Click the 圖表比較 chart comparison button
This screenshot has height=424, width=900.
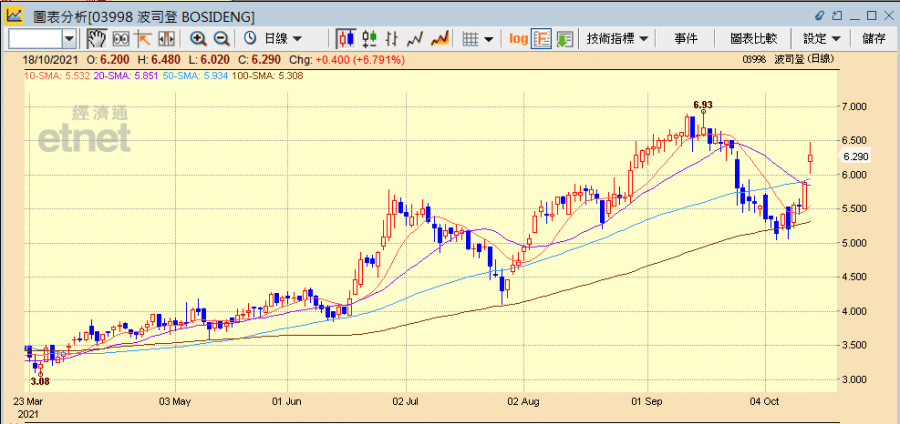pyautogui.click(x=753, y=38)
